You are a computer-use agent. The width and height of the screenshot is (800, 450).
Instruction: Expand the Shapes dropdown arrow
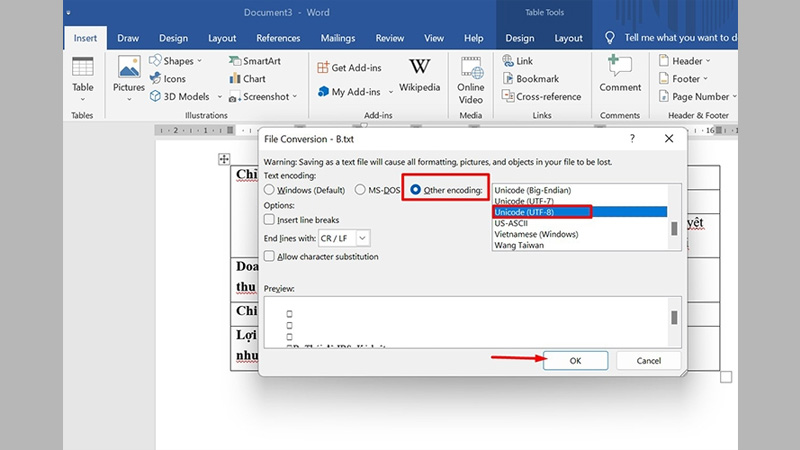[199, 61]
